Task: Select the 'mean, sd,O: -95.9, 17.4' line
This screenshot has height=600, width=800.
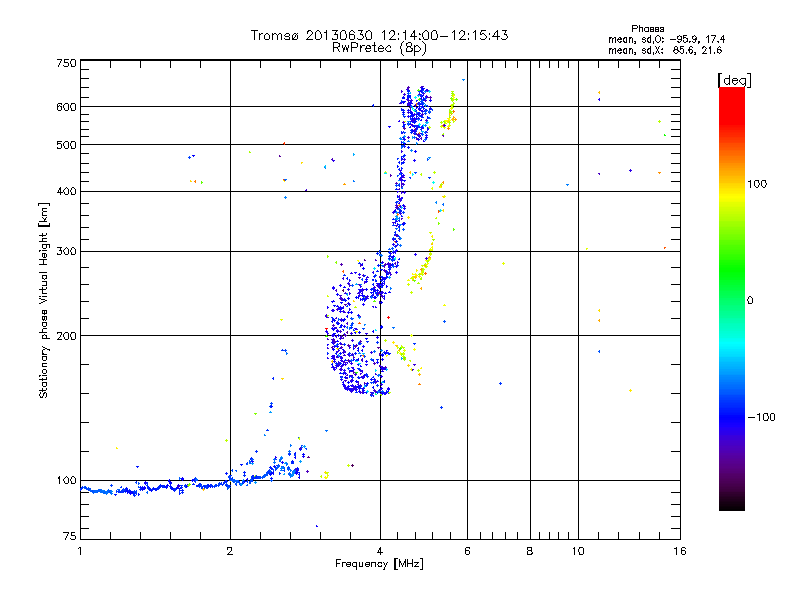Action: 666,39
